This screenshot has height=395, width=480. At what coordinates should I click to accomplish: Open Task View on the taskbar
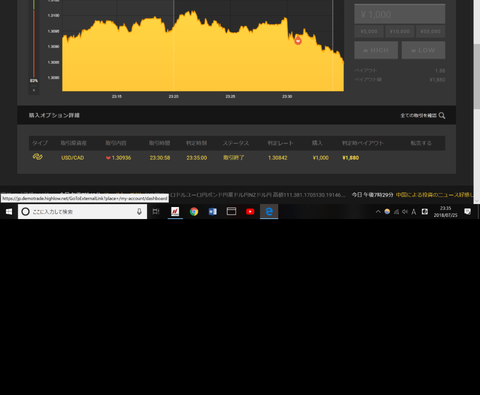point(156,211)
